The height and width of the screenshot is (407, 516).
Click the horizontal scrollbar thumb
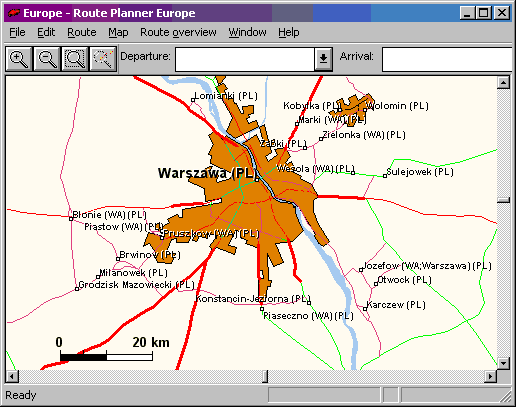coord(265,376)
